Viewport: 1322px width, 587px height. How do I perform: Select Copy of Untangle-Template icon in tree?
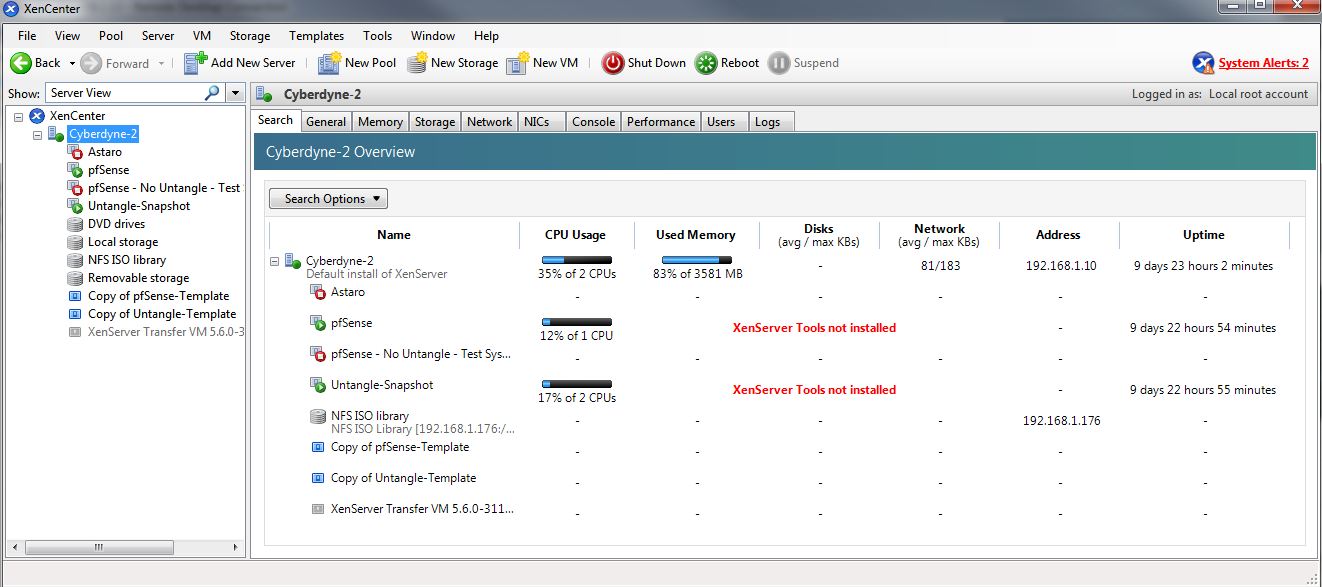[75, 314]
